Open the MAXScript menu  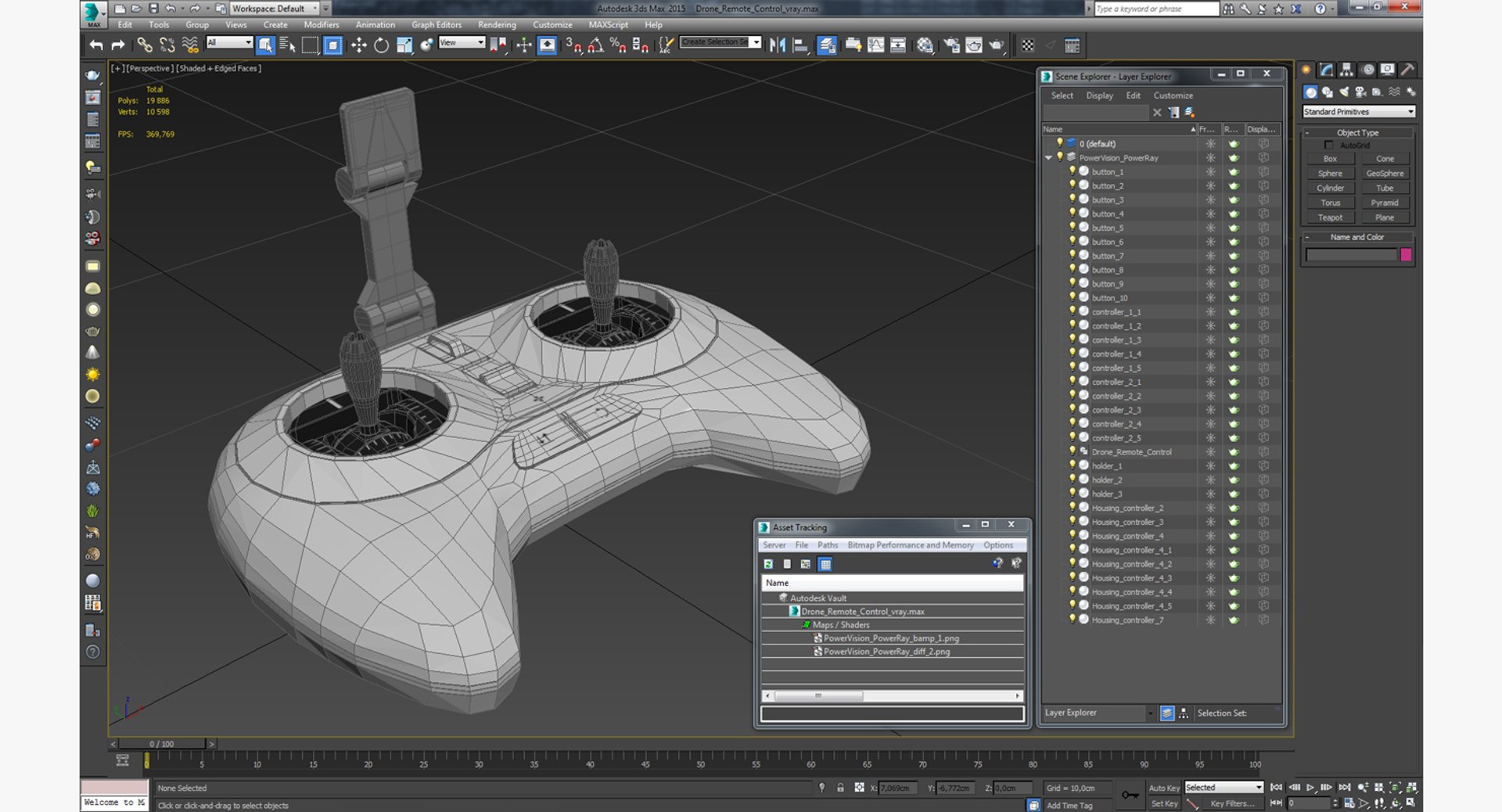tap(608, 24)
